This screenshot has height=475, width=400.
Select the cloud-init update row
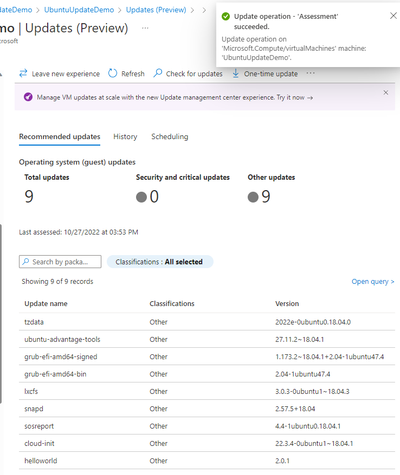coord(207,443)
